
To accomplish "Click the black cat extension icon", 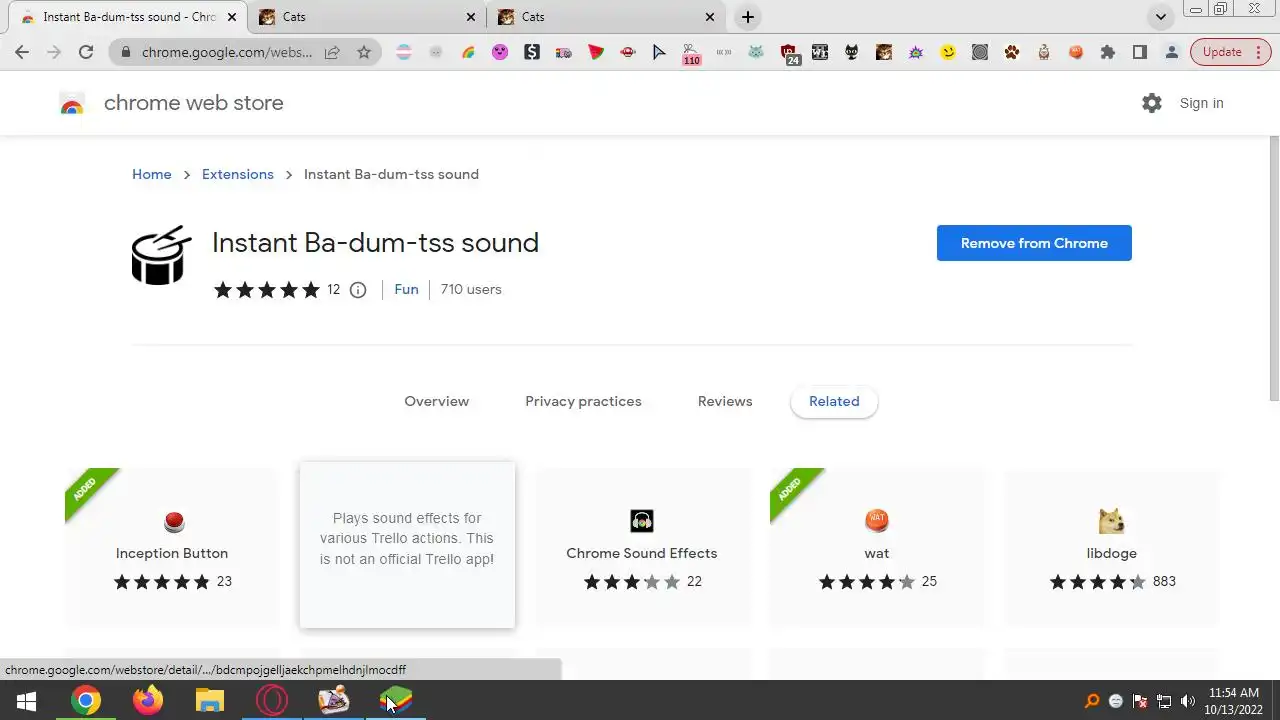I will click(x=852, y=52).
